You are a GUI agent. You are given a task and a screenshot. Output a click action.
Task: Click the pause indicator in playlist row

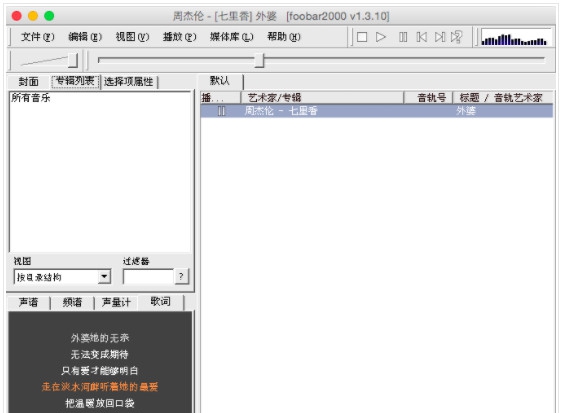(x=222, y=111)
